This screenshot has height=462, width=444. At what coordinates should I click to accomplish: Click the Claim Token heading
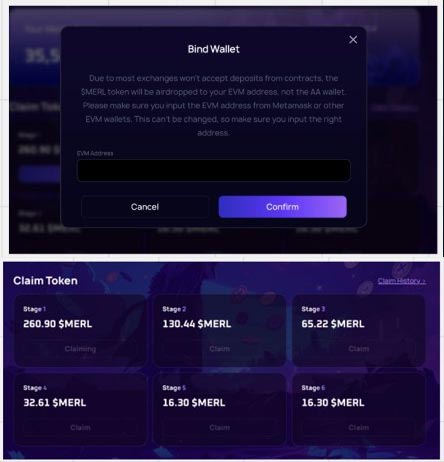(45, 281)
